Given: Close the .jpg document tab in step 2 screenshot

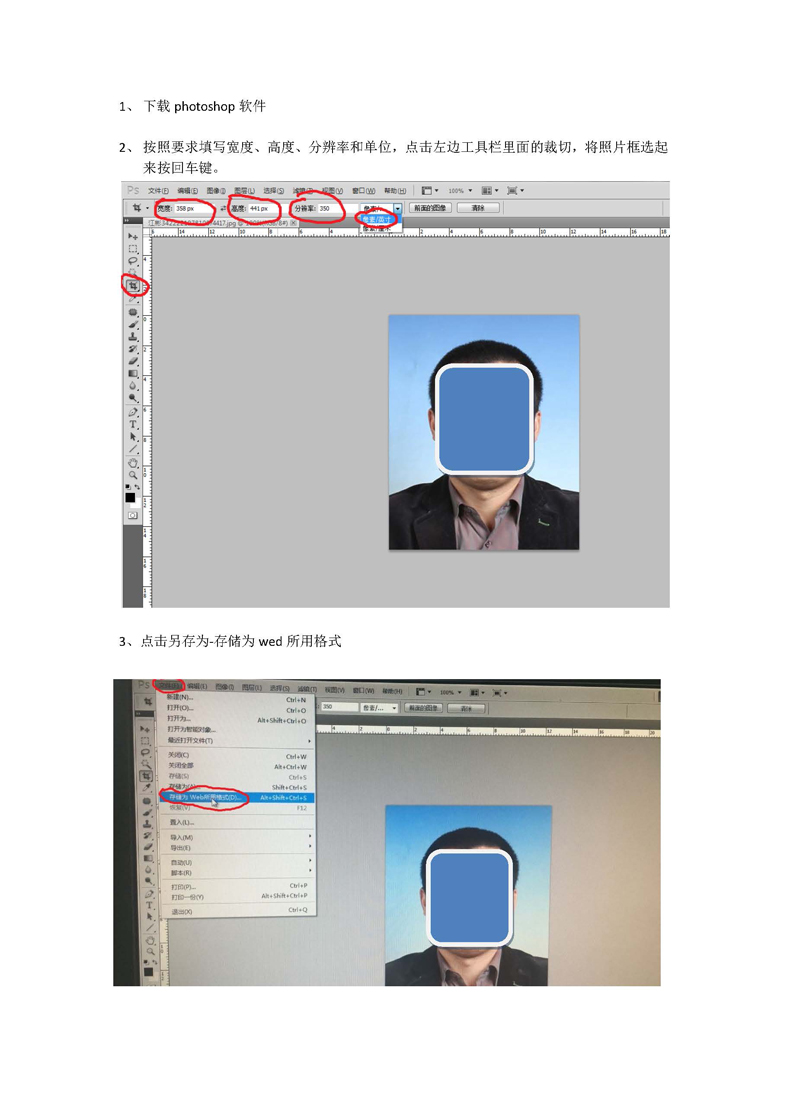Looking at the screenshot, I should pos(292,224).
